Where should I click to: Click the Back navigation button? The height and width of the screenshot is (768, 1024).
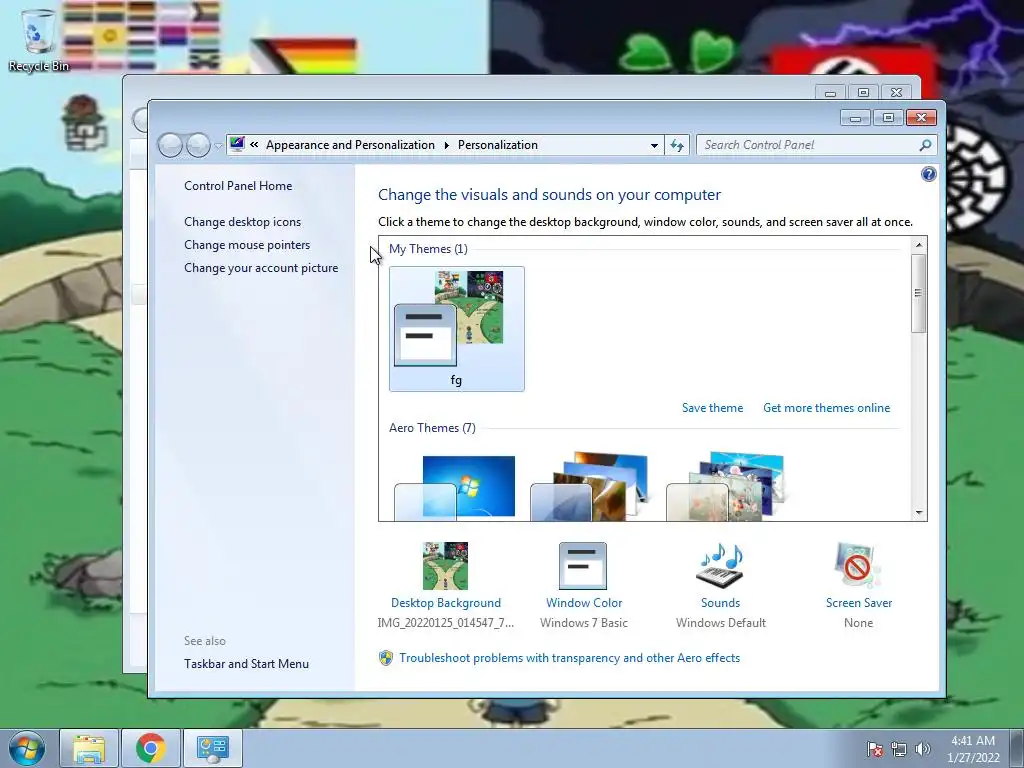click(x=170, y=145)
